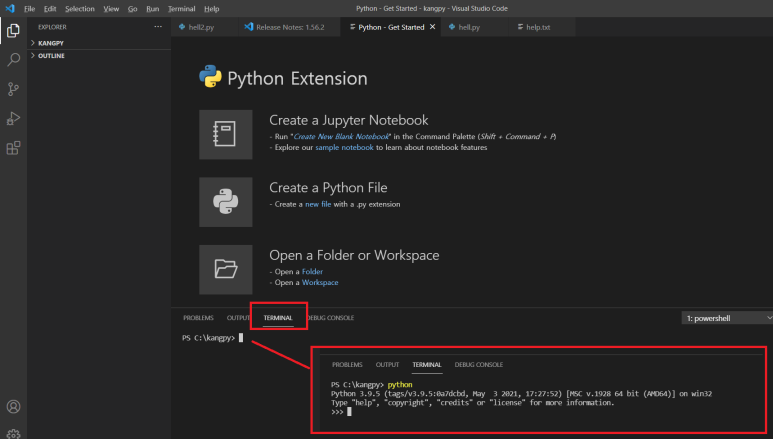Click the new file link
This screenshot has height=439, width=773.
318,204
